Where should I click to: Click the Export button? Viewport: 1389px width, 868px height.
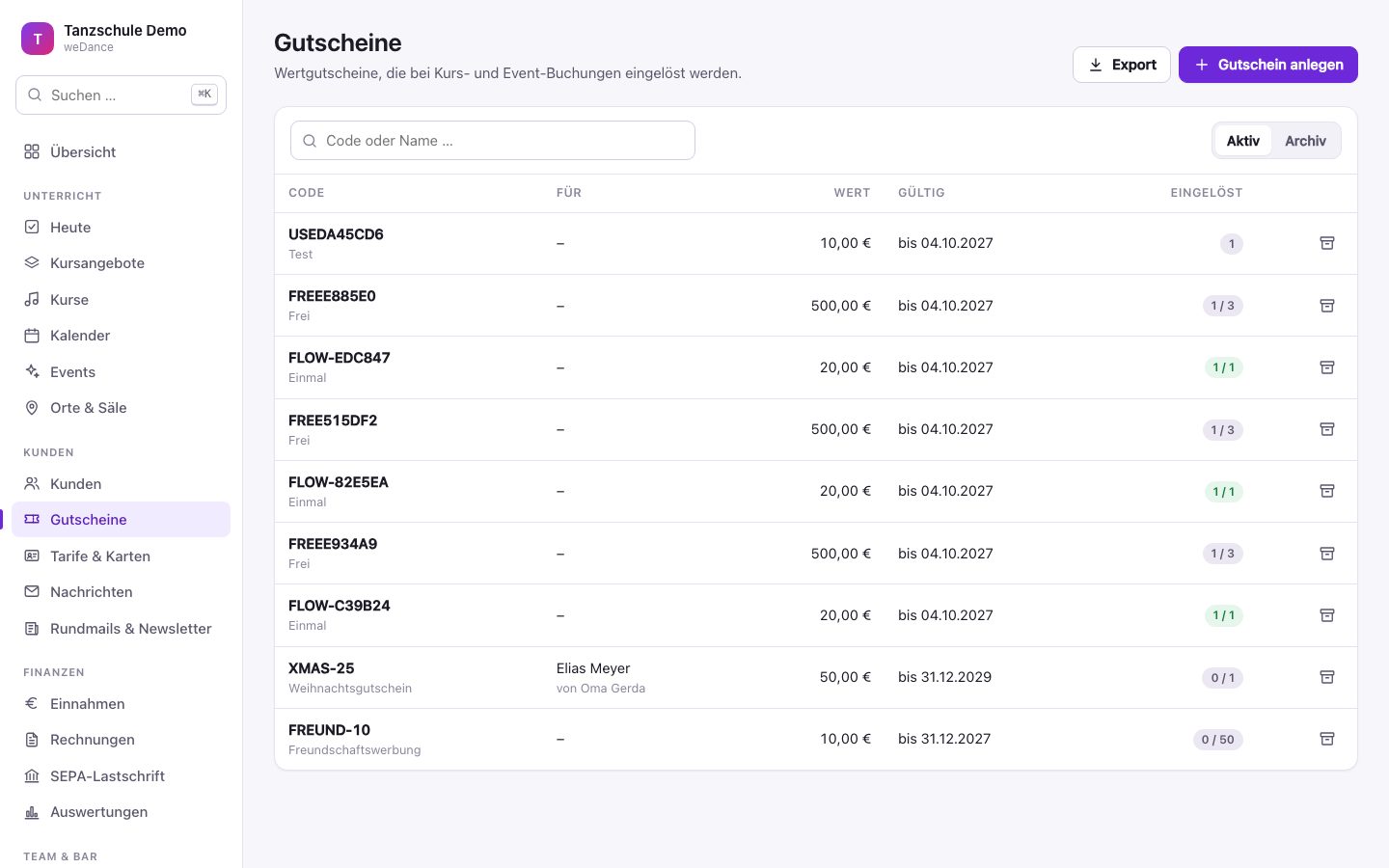1122,65
